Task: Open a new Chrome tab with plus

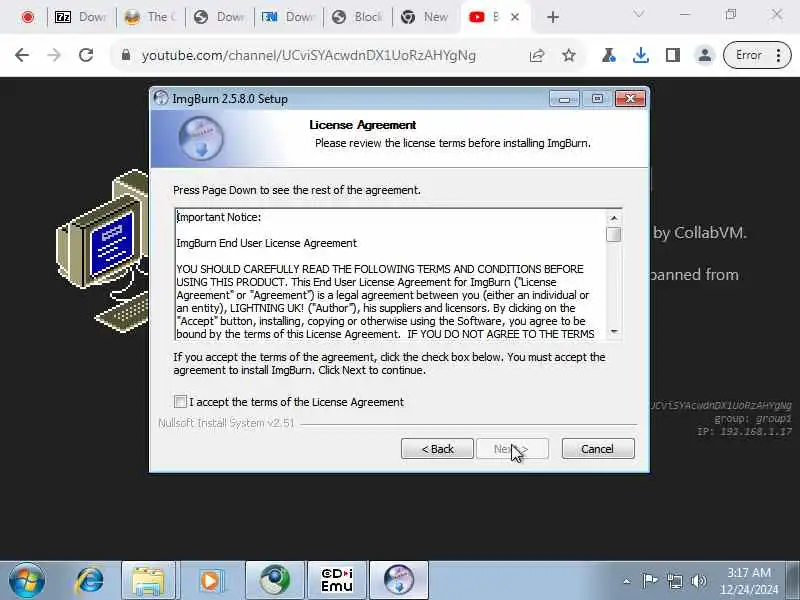Action: coord(553,17)
